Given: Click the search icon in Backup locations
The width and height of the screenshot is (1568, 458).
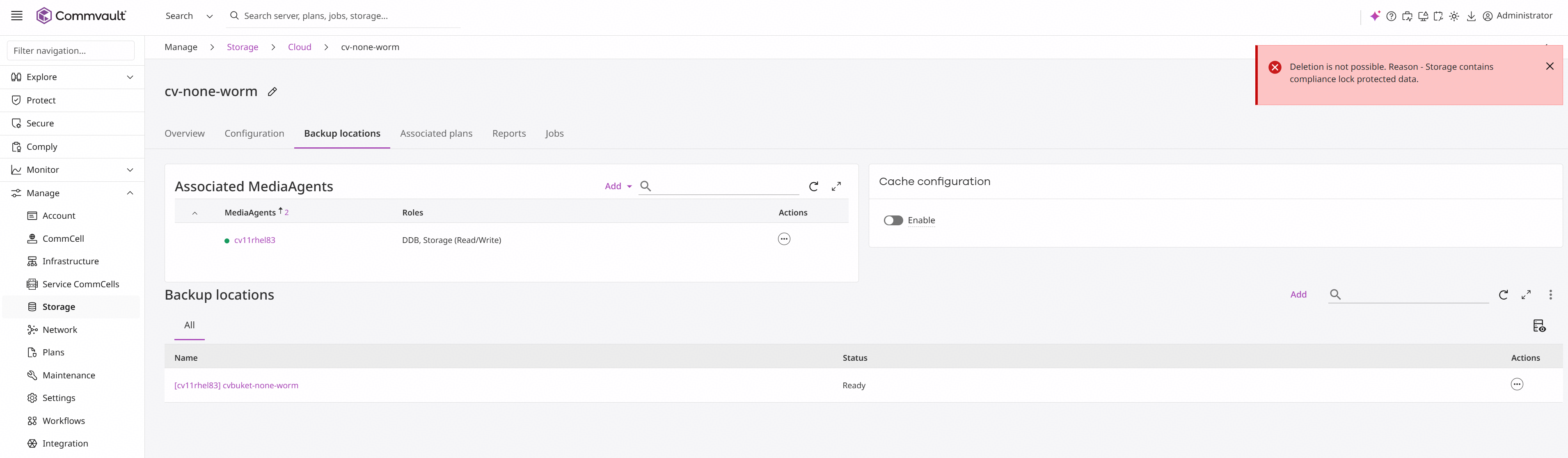Looking at the screenshot, I should [x=1335, y=294].
